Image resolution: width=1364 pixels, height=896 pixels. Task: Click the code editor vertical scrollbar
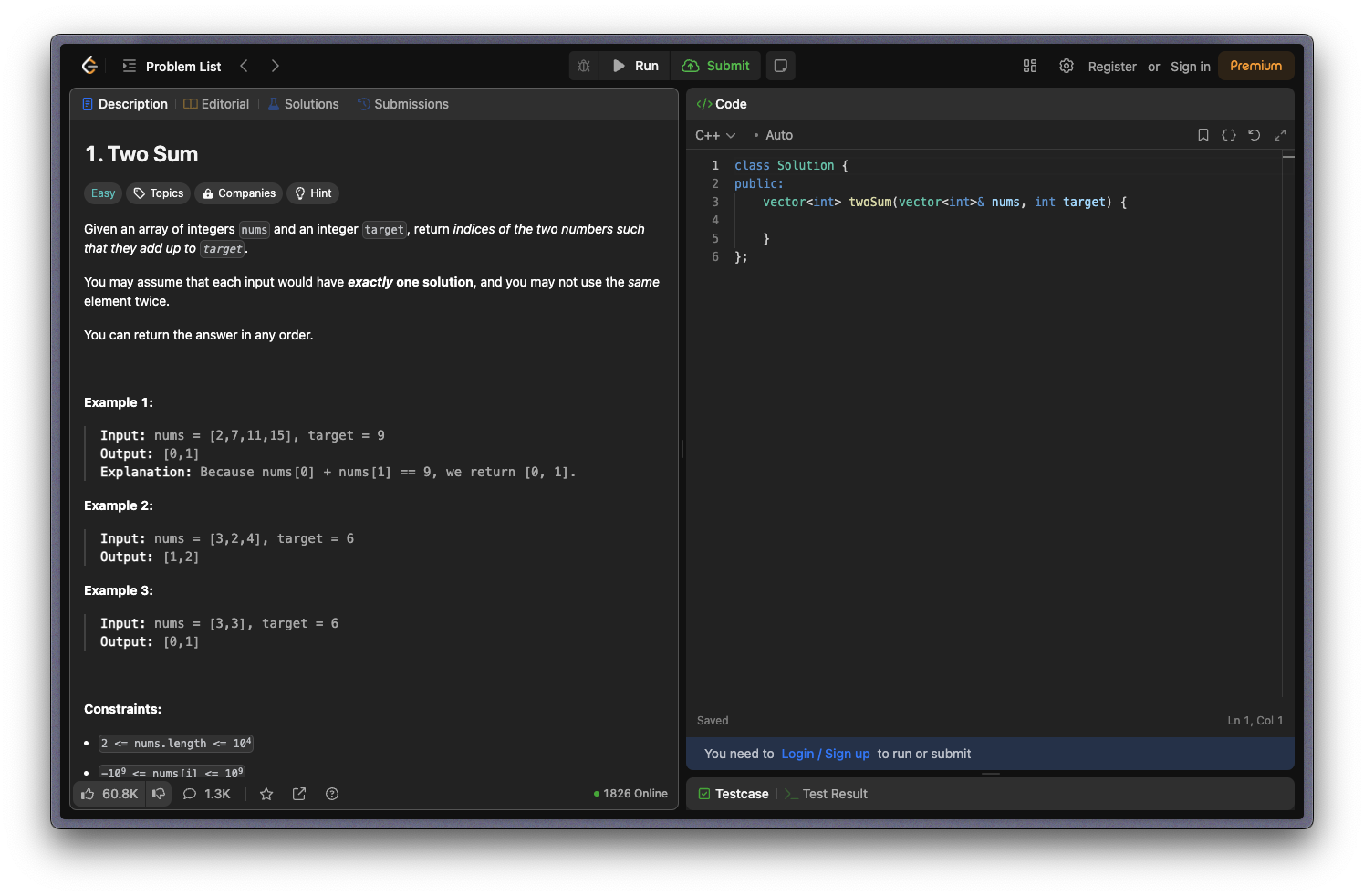tap(1288, 424)
